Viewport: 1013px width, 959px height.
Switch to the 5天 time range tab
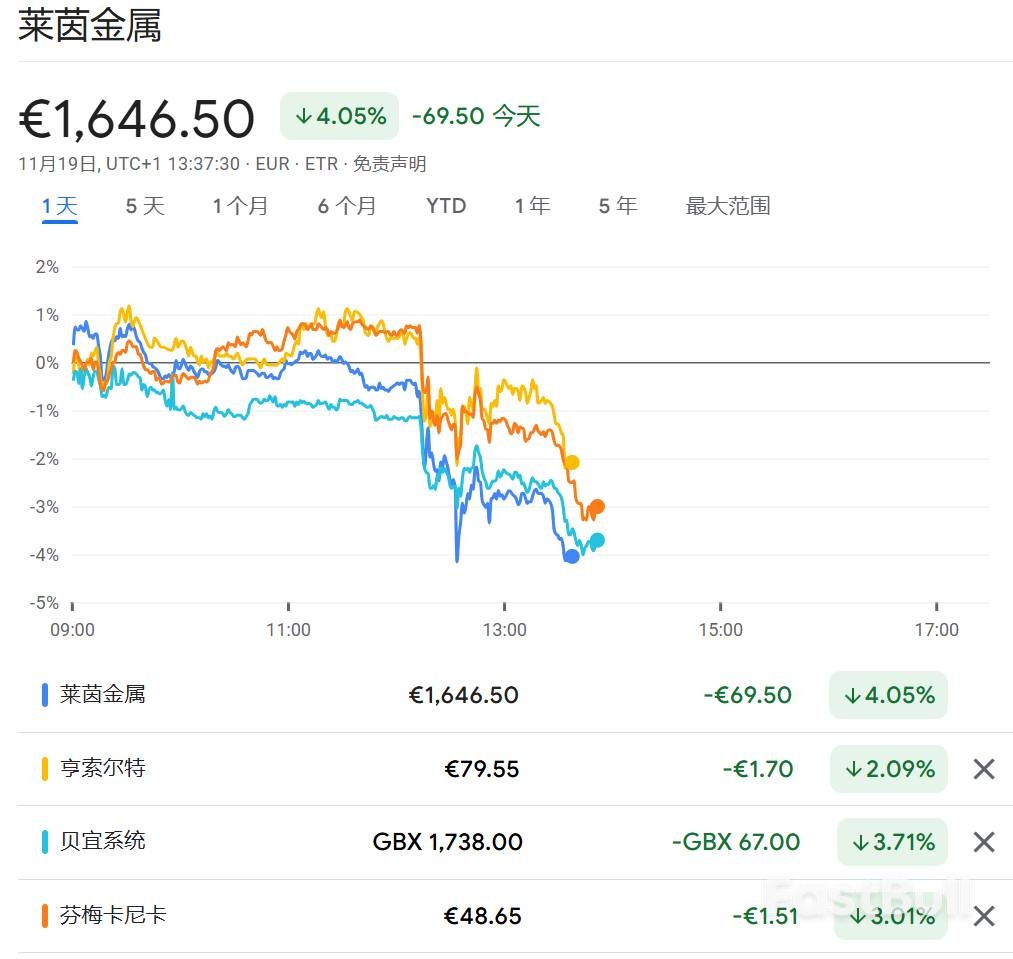[x=144, y=206]
